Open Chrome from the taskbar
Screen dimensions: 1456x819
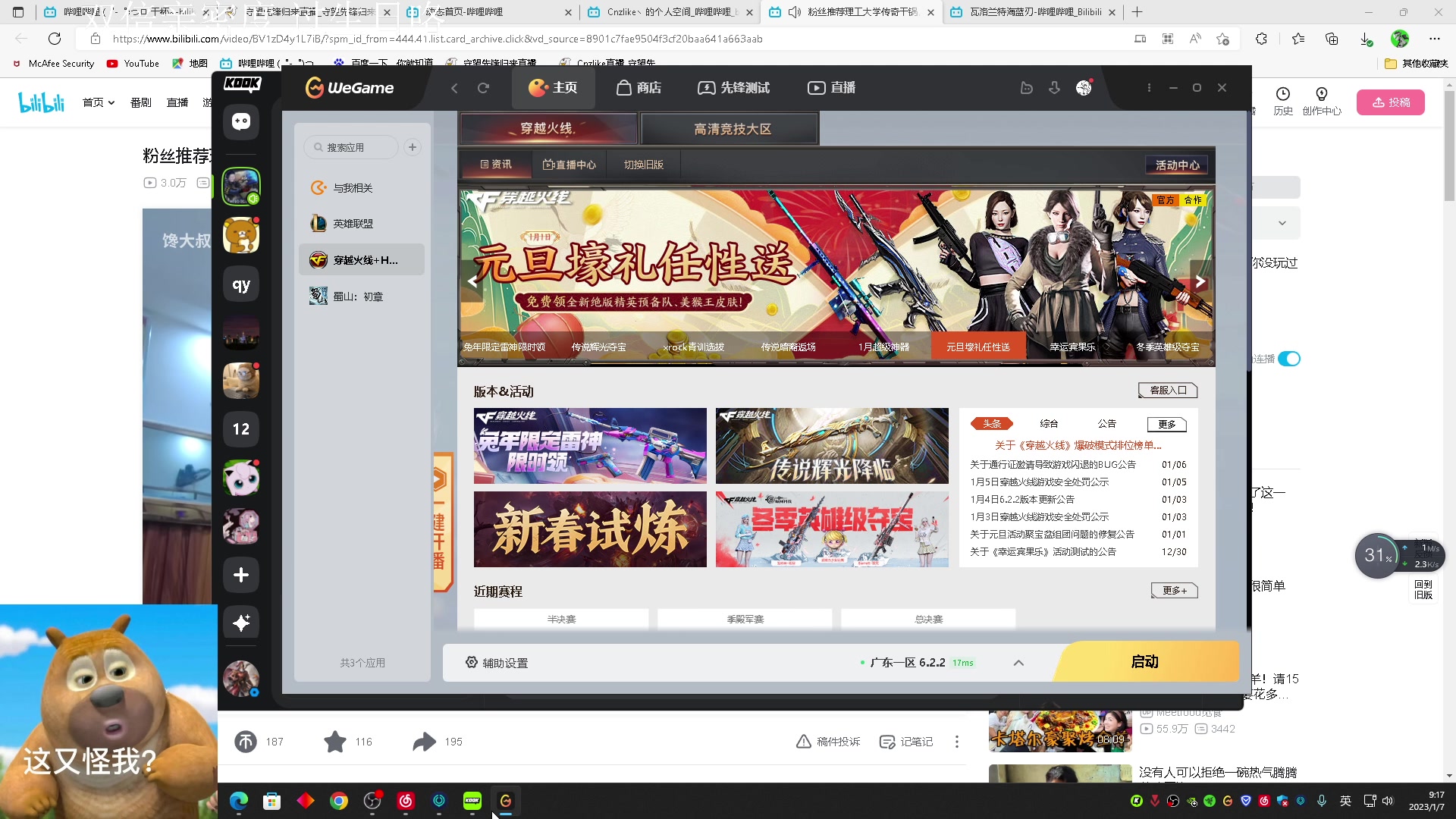(339, 801)
